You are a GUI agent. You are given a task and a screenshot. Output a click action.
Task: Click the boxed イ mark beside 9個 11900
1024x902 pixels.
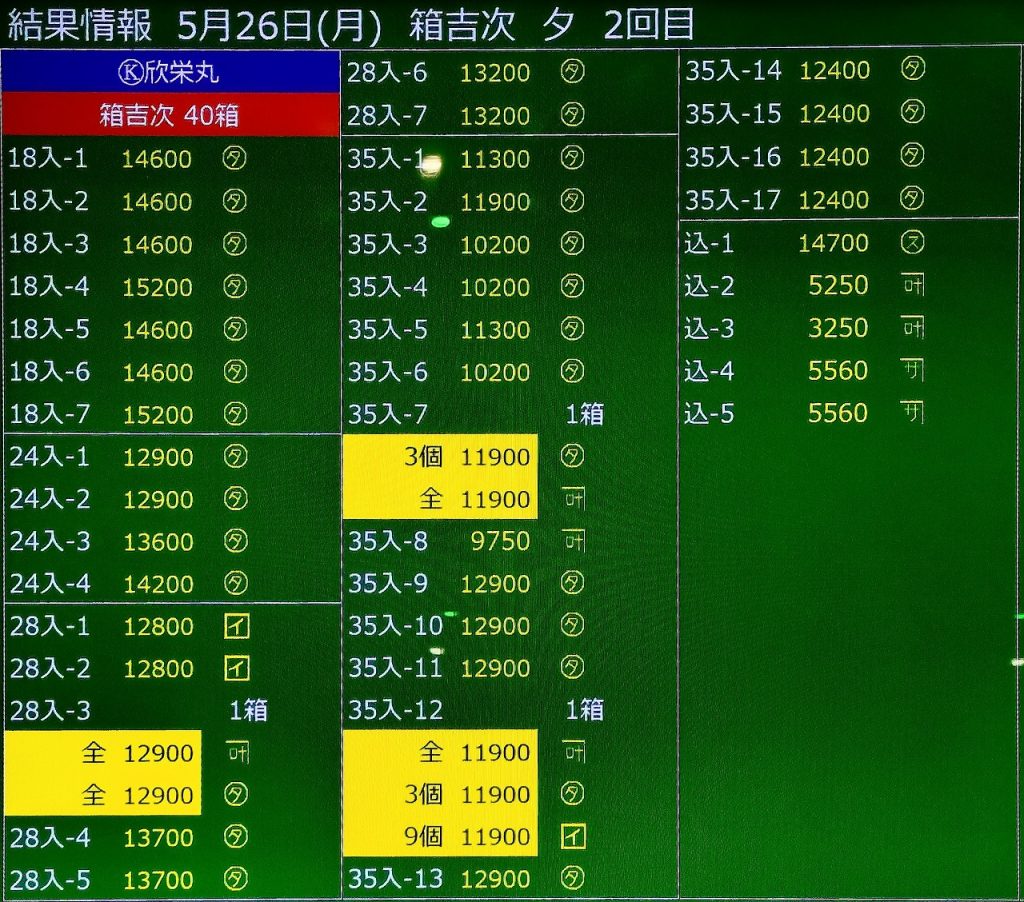point(574,836)
